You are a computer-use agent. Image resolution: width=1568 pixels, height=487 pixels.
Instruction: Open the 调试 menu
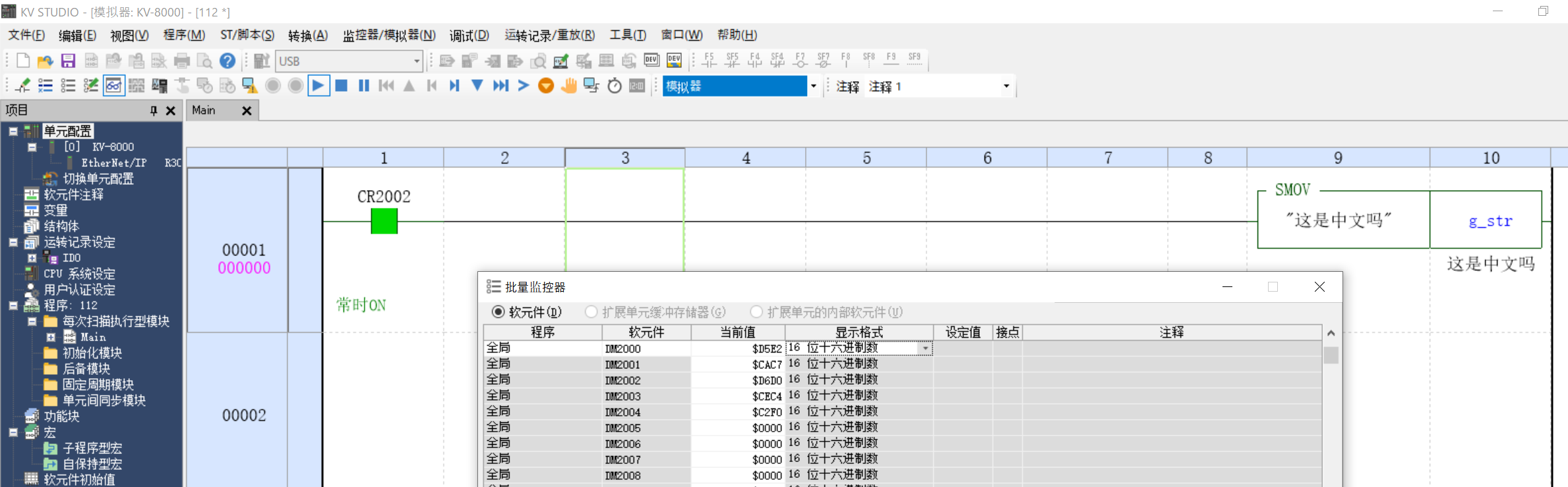pos(469,35)
